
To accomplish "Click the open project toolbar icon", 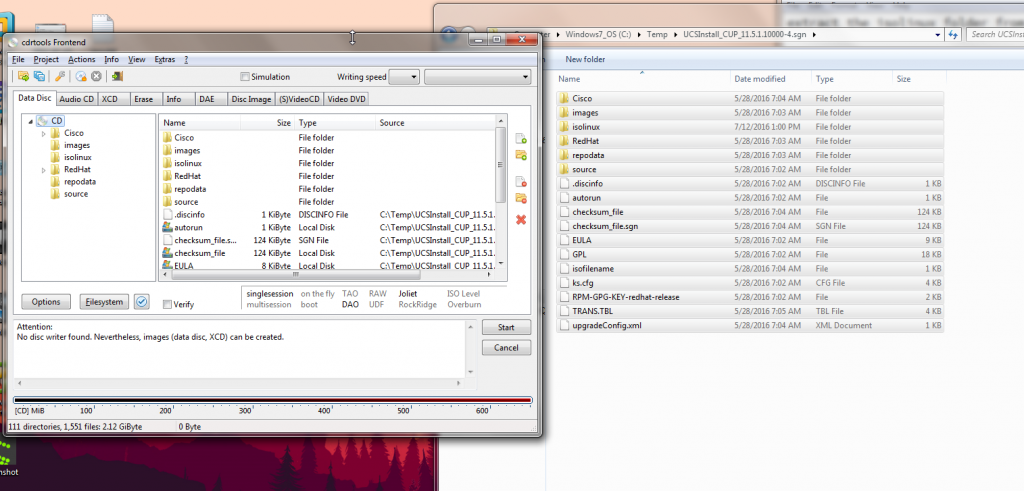I will click(x=24, y=76).
